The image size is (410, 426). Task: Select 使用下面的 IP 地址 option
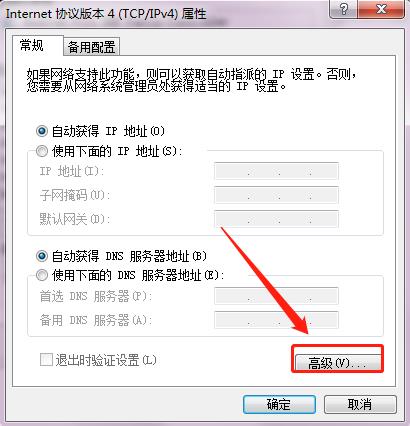42,152
